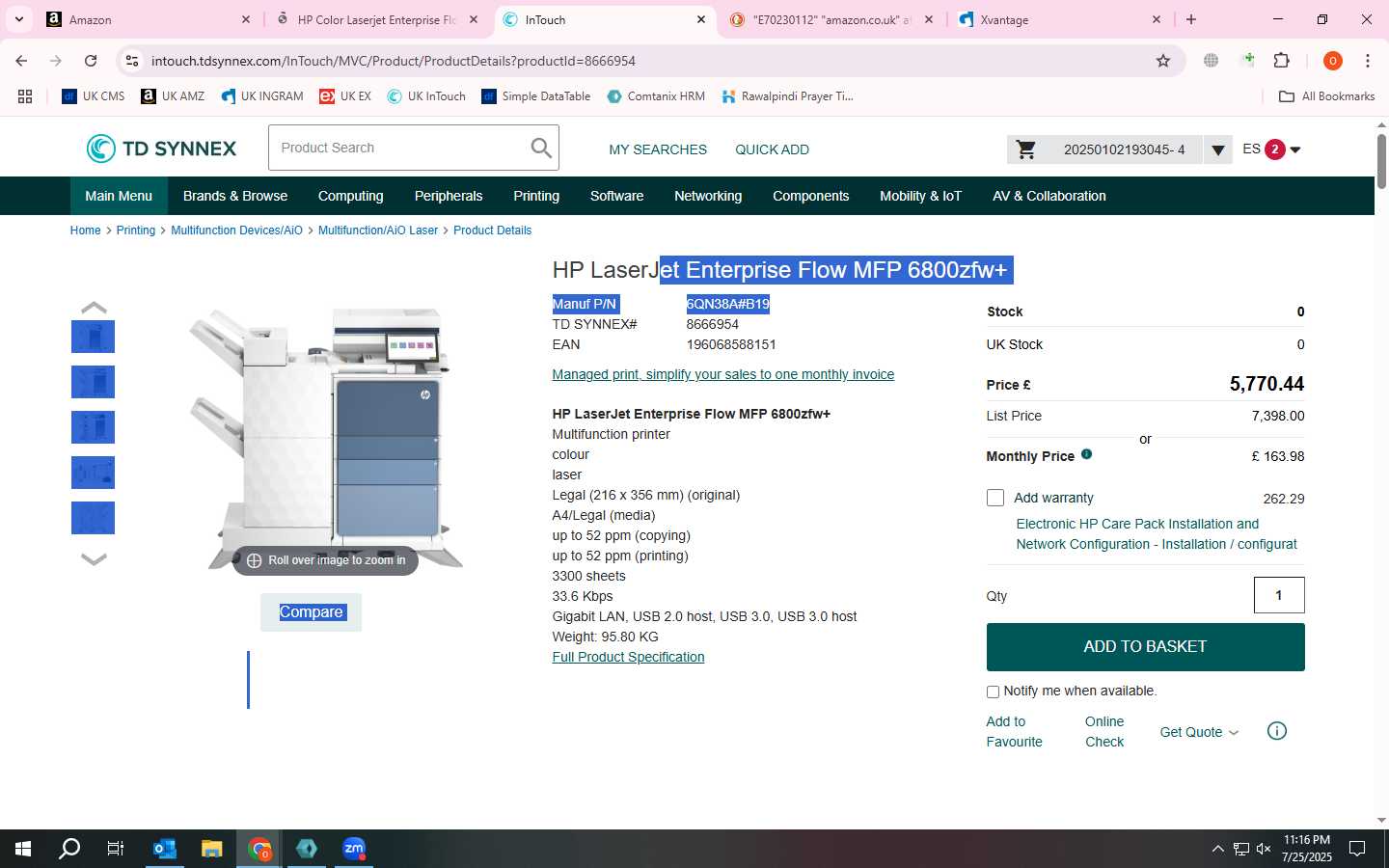
Task: Open Windows taskbar search
Action: pos(69,849)
